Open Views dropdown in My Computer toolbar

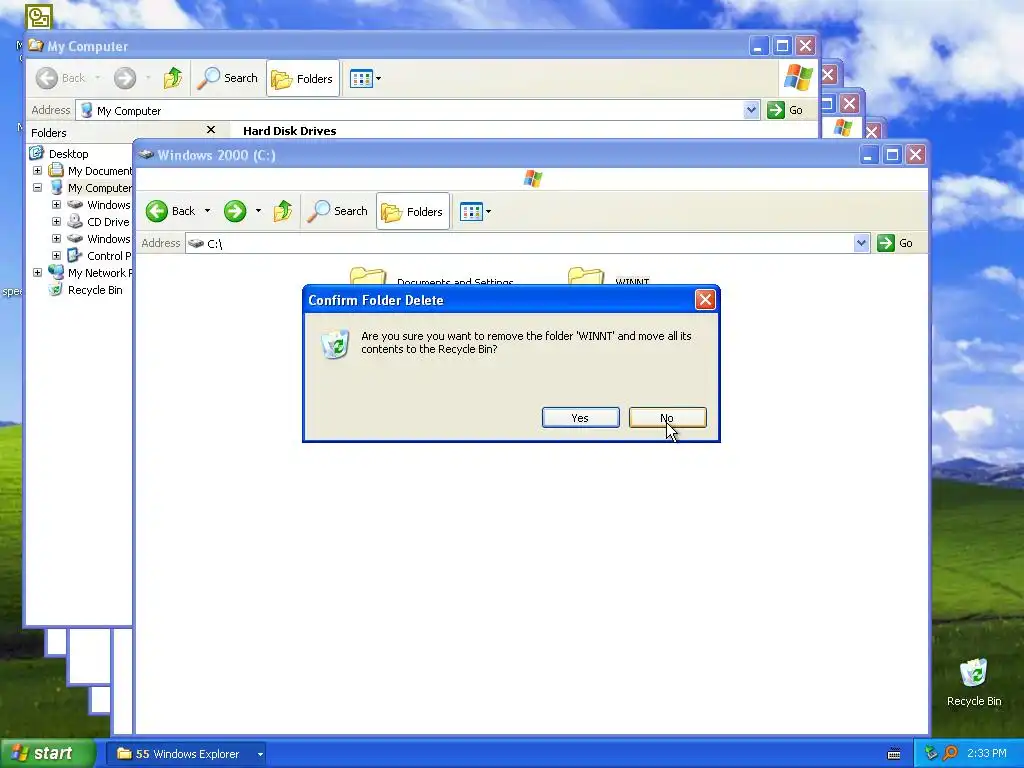coord(366,78)
